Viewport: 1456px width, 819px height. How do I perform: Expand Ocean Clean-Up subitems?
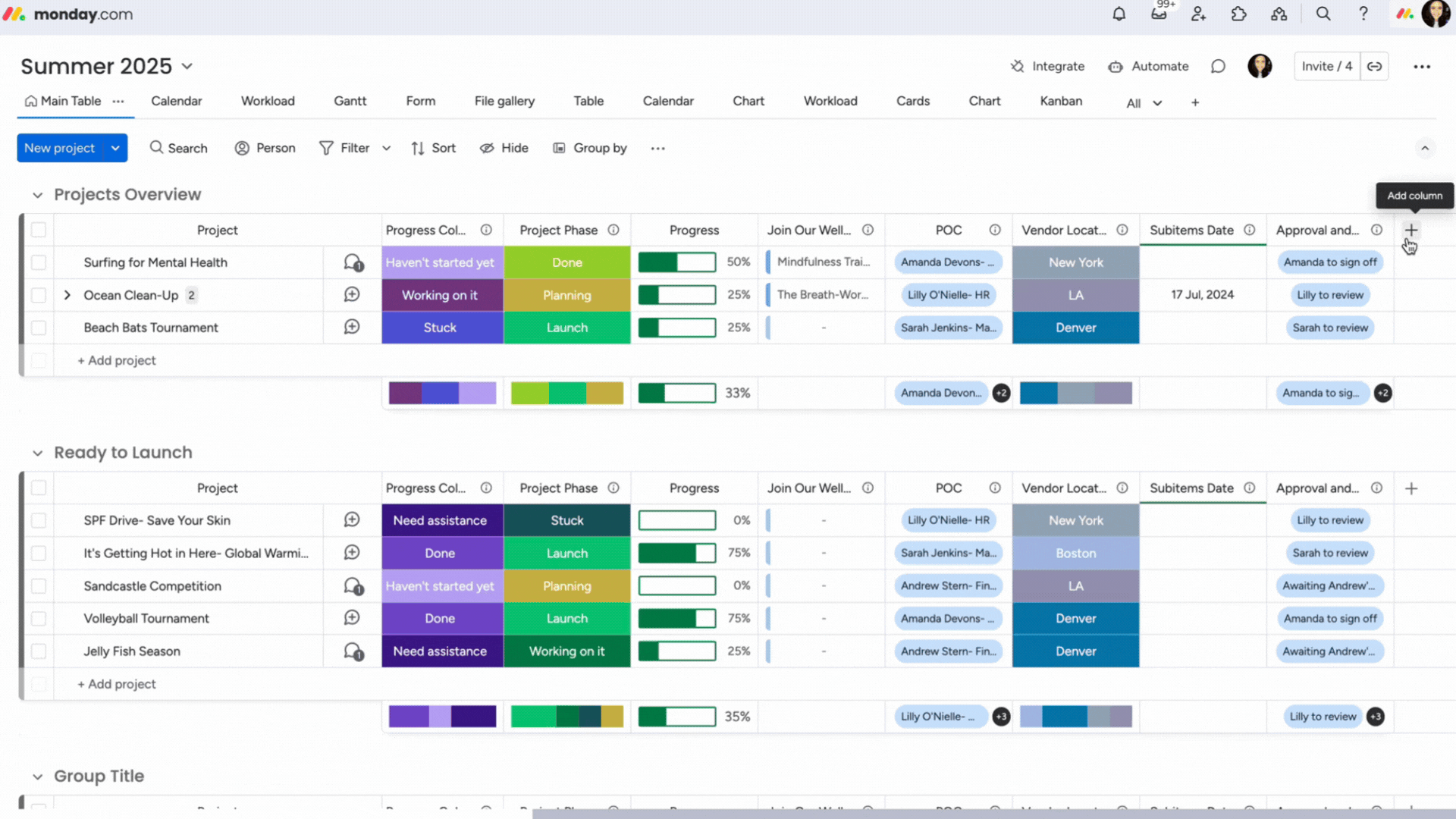(67, 295)
